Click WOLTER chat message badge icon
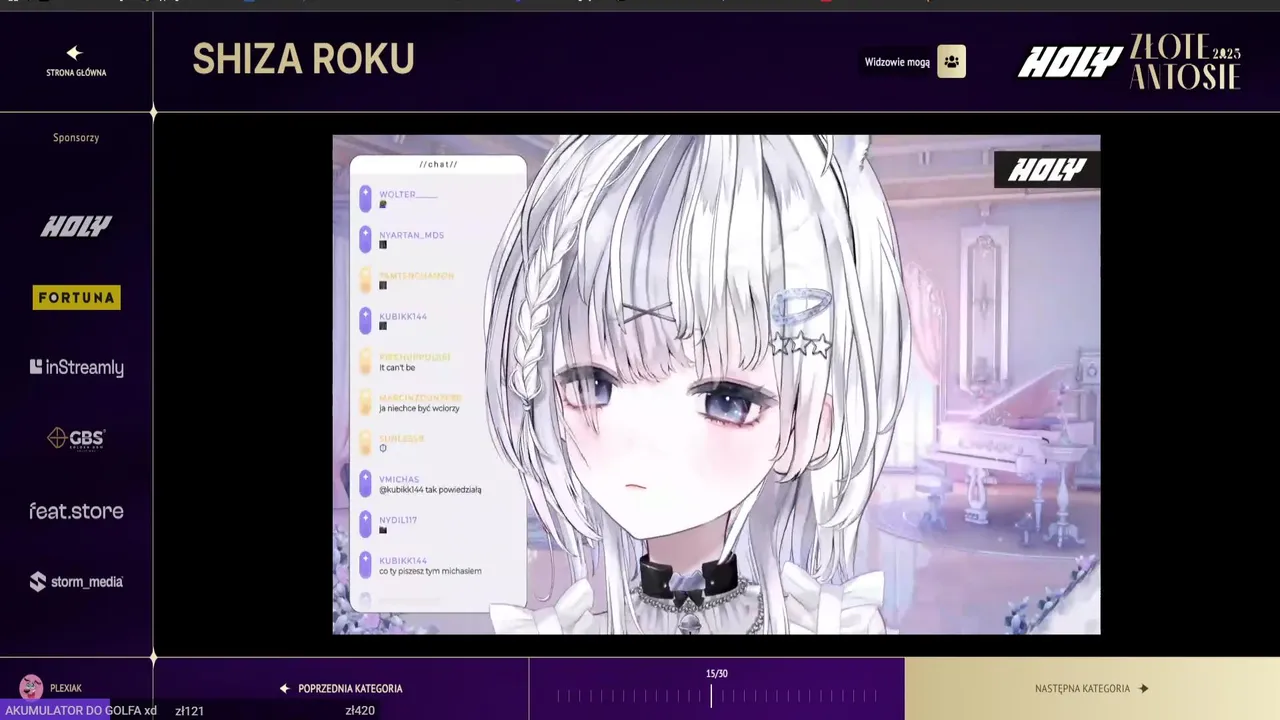 point(365,198)
